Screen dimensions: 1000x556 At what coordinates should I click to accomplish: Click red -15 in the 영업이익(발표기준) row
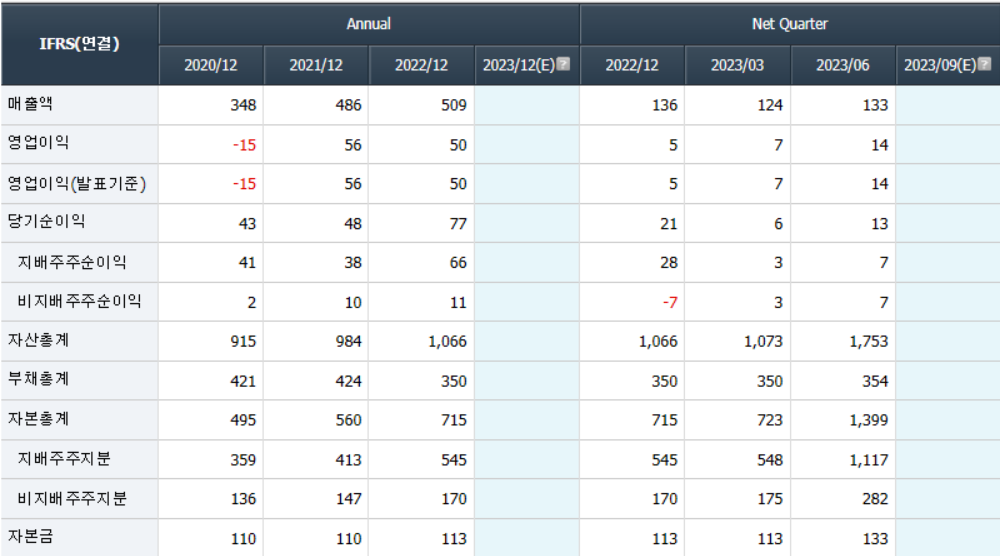[x=244, y=184]
